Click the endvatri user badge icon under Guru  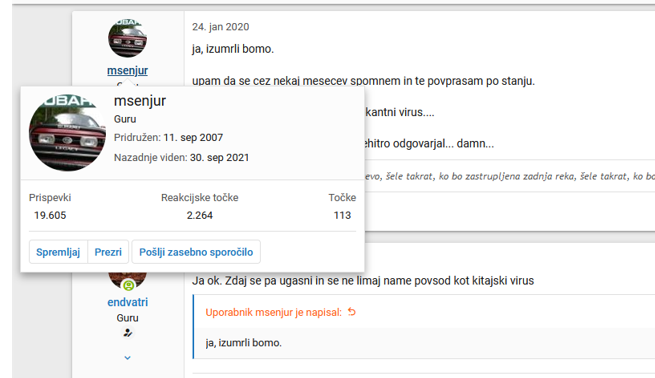(127, 333)
